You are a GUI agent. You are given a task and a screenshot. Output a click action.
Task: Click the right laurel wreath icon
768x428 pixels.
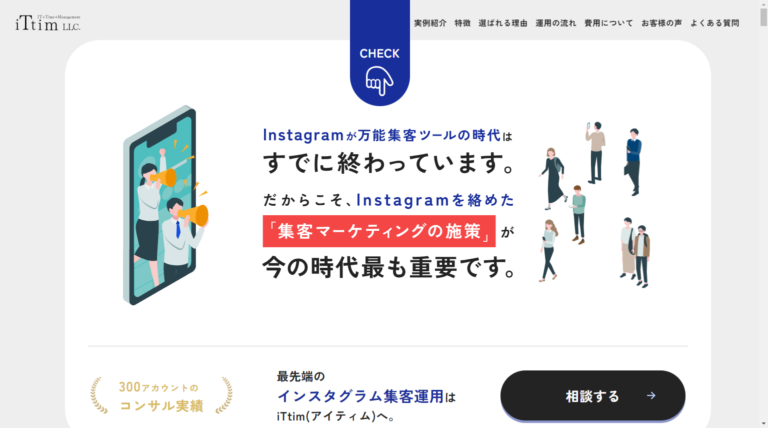click(x=224, y=395)
